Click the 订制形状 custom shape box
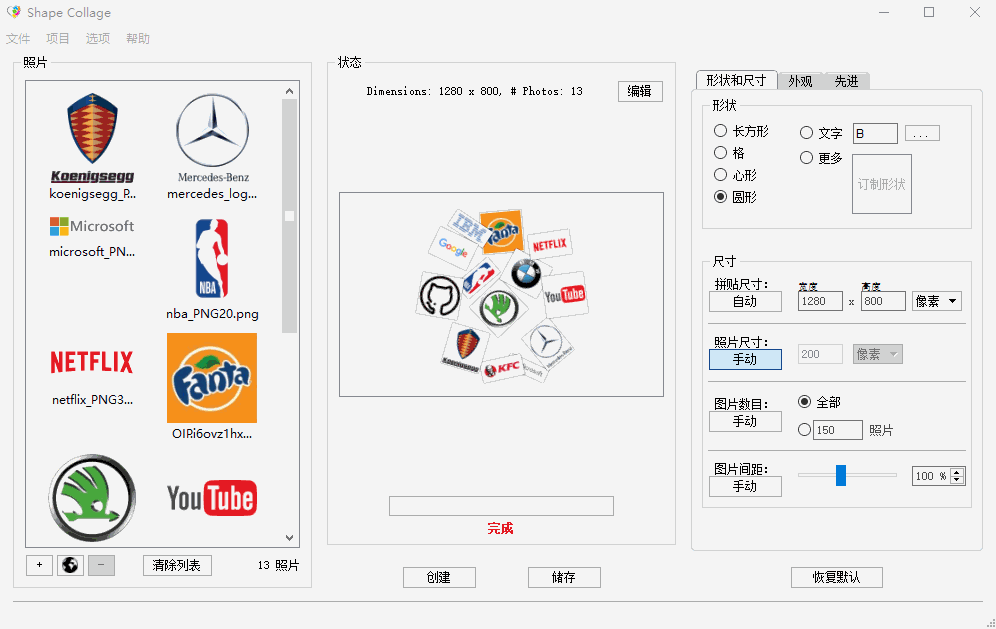Screen dimensions: 996x629 (882, 184)
